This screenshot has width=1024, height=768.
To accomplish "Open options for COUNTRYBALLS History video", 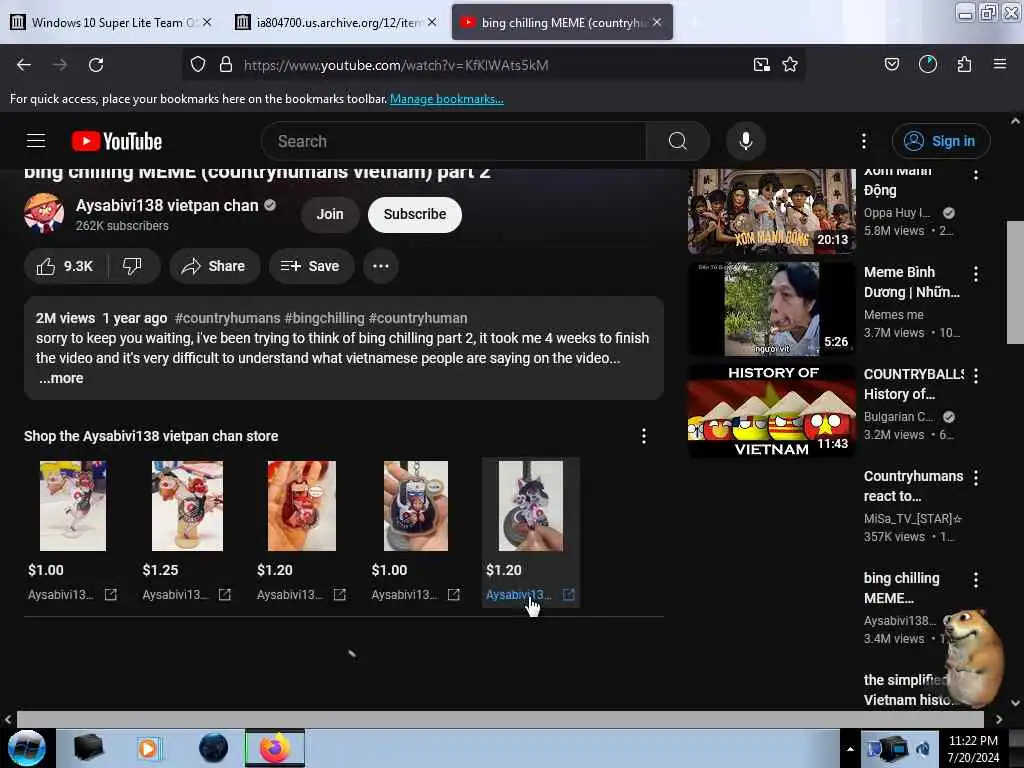I will [976, 376].
